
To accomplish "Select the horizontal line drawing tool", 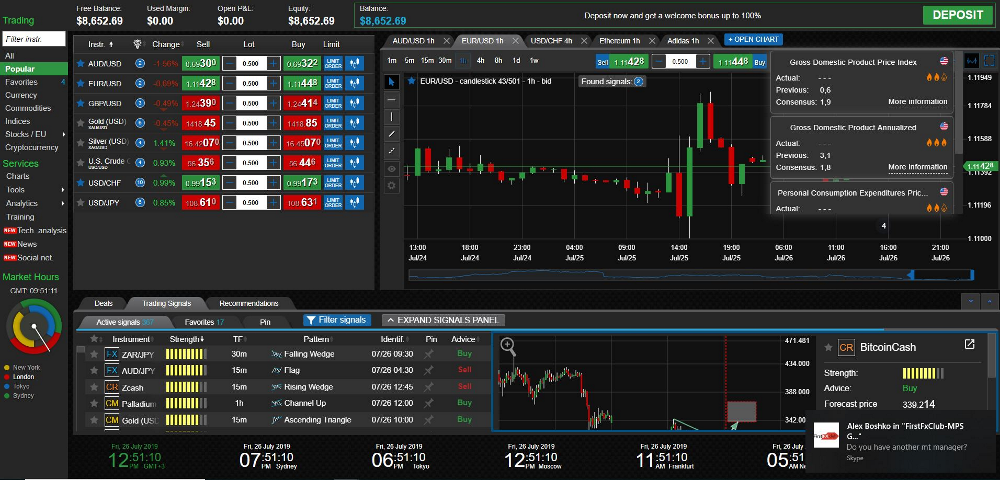I will click(392, 99).
